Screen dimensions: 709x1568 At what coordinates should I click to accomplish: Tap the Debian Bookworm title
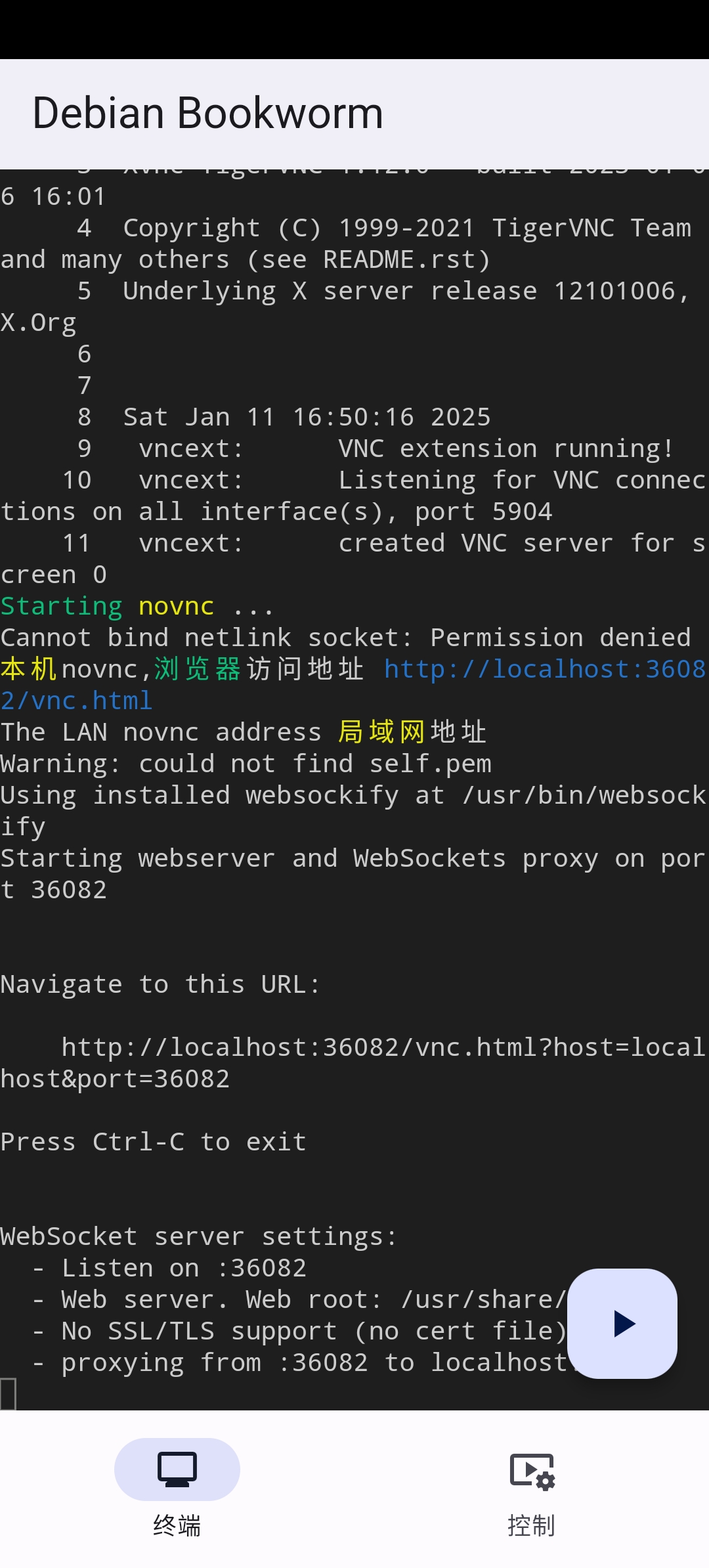coord(207,113)
